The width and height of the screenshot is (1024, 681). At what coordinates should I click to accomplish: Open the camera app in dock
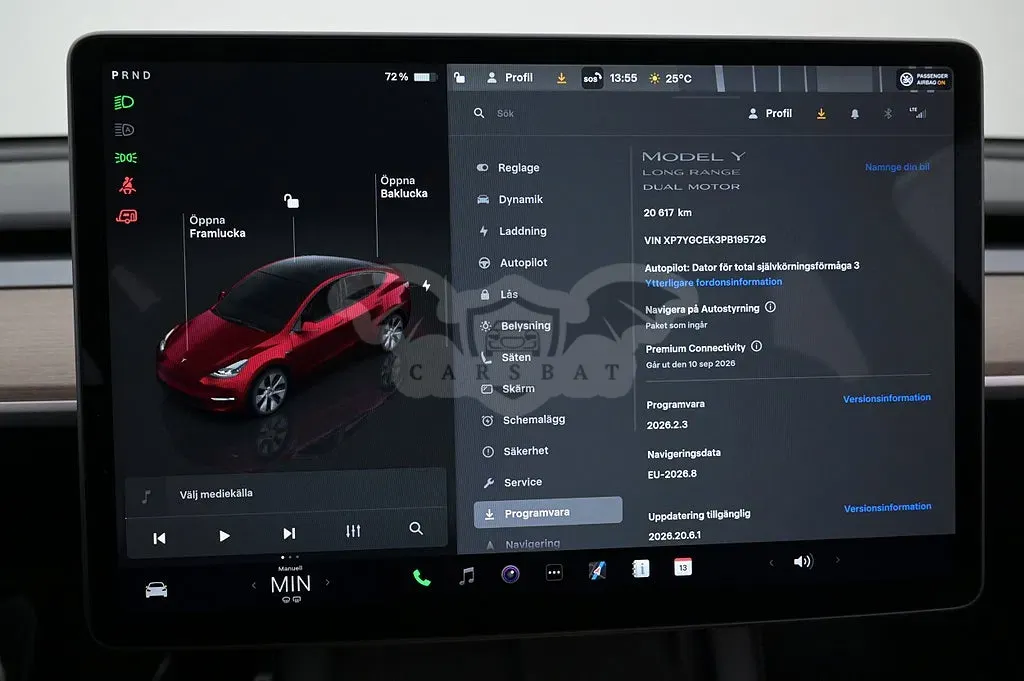click(511, 574)
